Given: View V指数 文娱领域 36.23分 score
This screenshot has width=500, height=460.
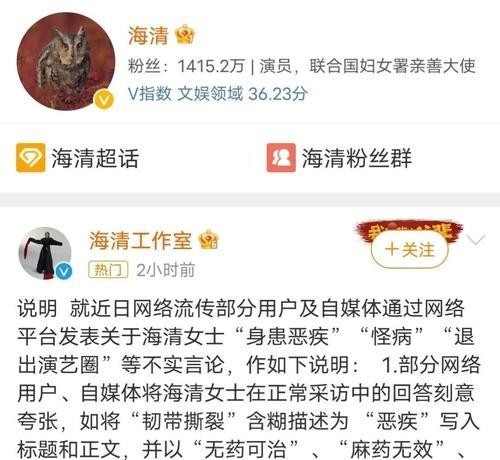Looking at the screenshot, I should (217, 94).
